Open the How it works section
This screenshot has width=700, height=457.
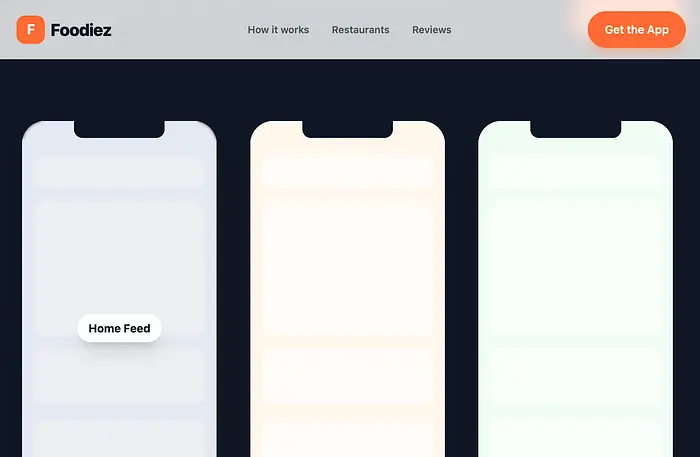coord(278,30)
